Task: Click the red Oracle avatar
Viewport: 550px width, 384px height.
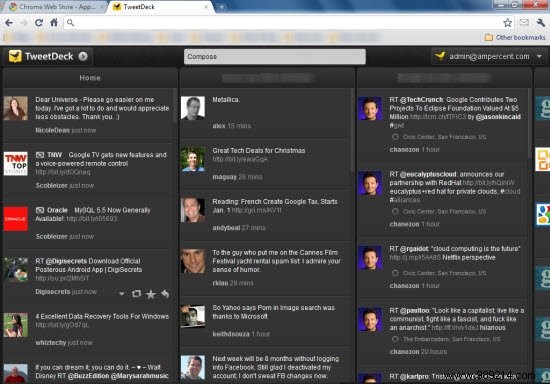Action: click(15, 219)
